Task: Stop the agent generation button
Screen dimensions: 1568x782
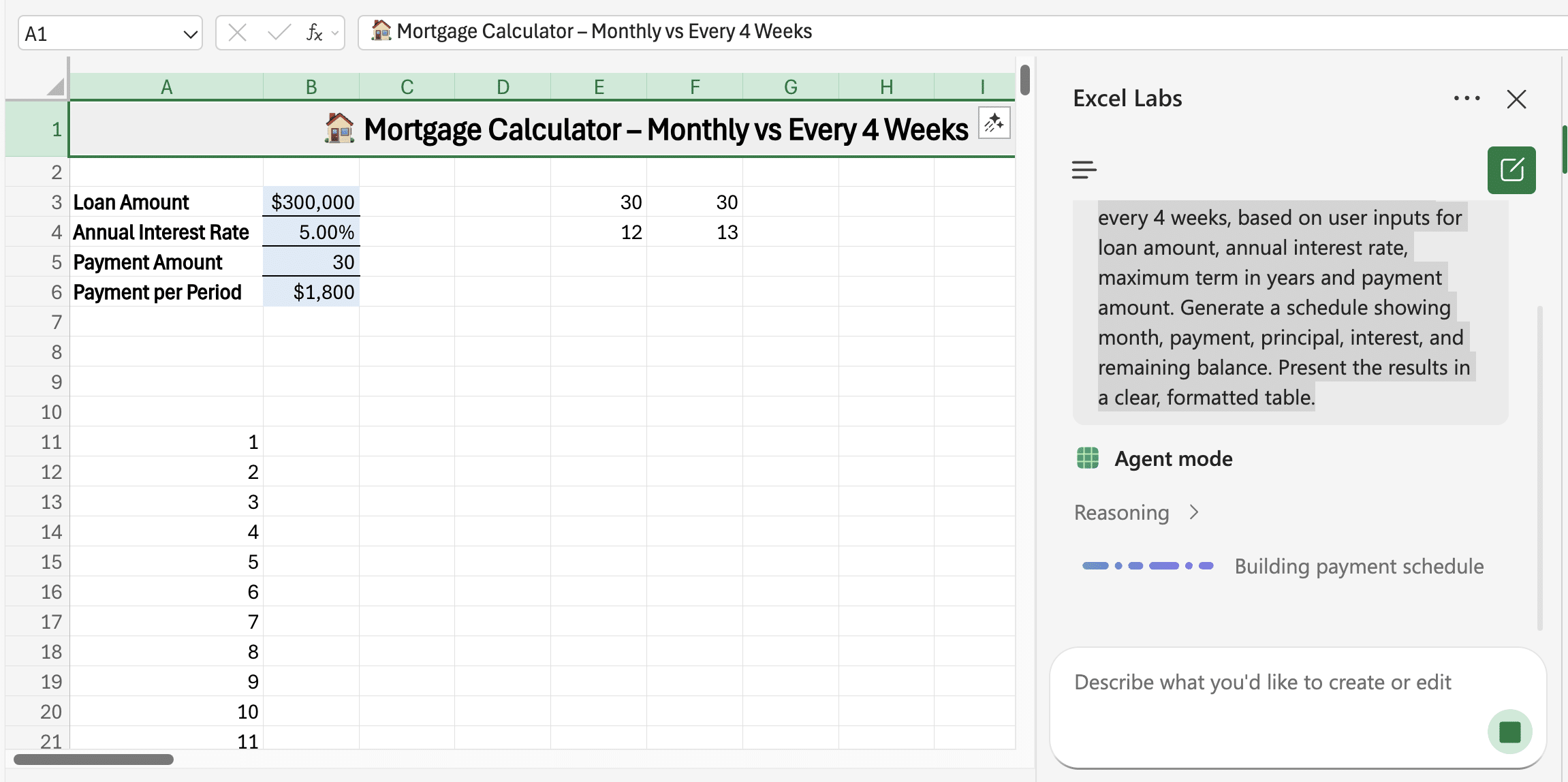Action: (x=1509, y=732)
